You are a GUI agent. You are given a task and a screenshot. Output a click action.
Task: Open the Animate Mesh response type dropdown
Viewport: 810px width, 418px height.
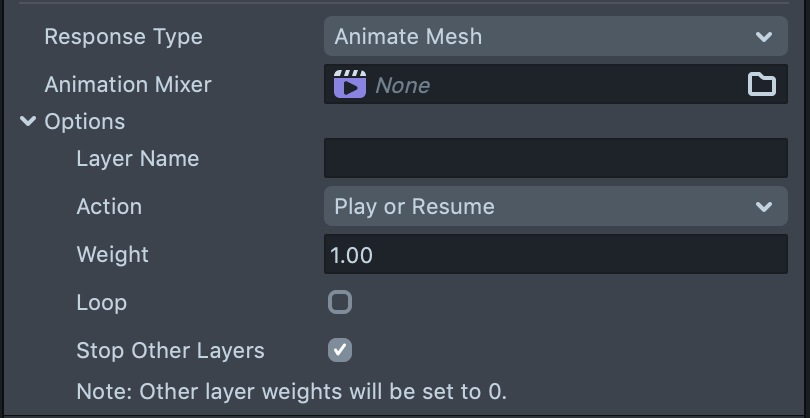click(540, 37)
